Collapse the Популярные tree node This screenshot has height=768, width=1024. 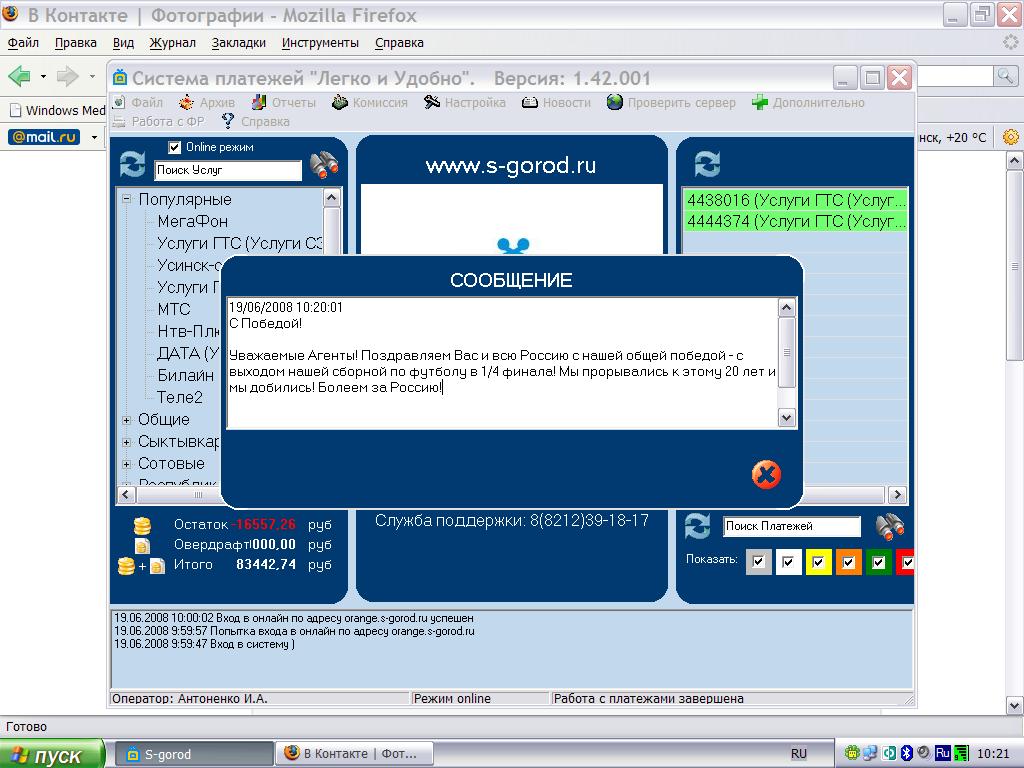127,199
